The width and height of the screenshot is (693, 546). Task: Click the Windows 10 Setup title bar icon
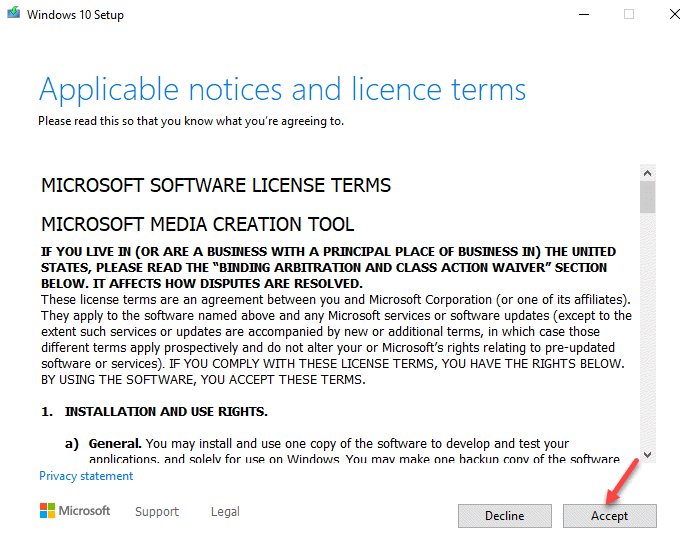pyautogui.click(x=14, y=12)
